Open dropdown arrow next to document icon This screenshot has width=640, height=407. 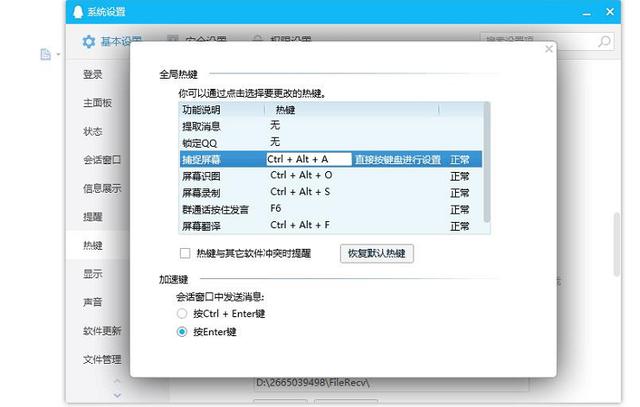[x=58, y=55]
